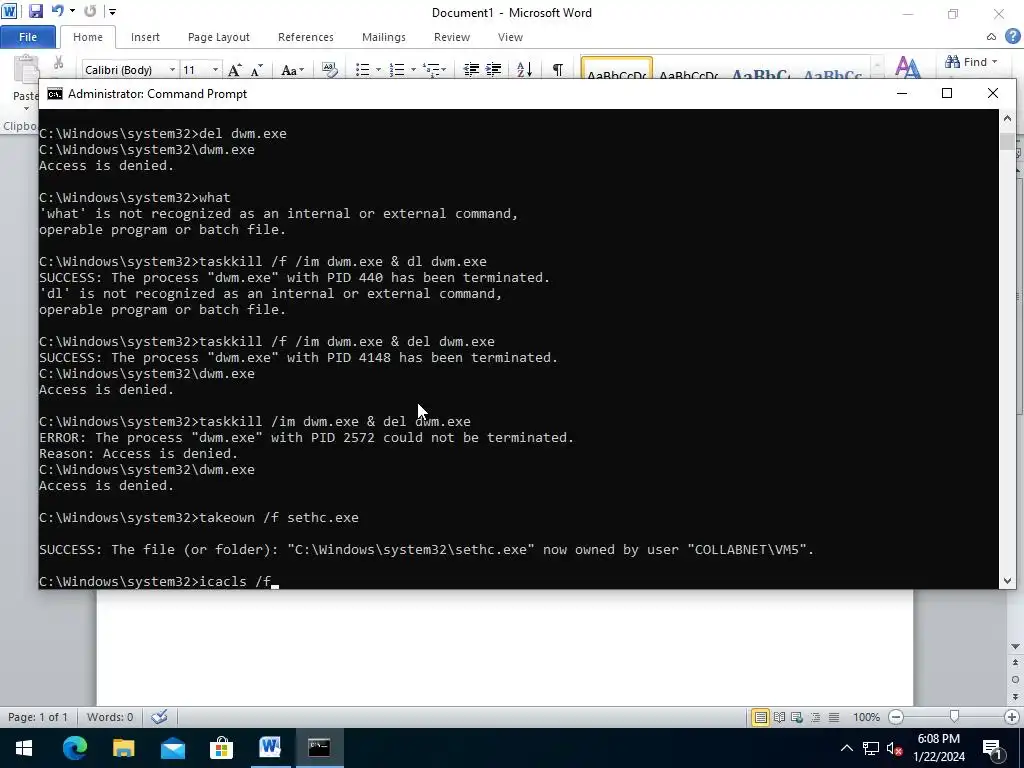
Task: Open File Explorer from the taskbar
Action: pos(123,748)
